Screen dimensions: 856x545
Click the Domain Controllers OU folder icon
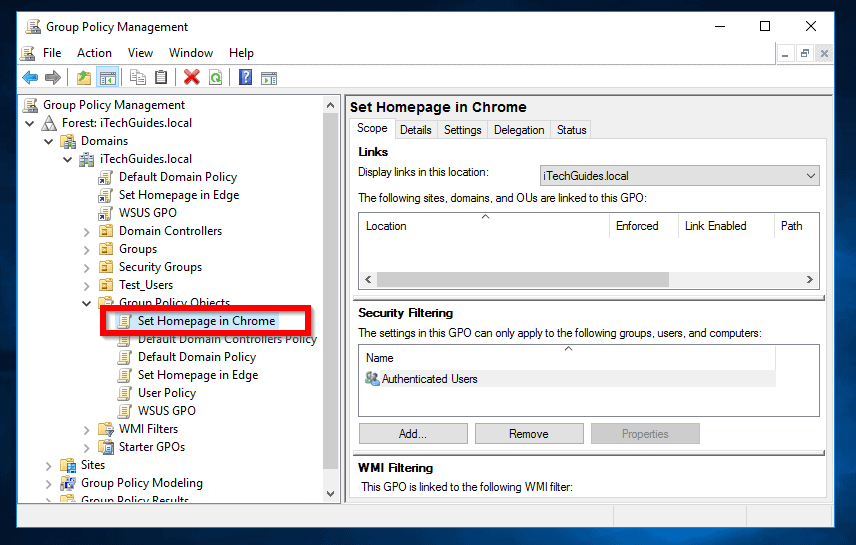[106, 231]
